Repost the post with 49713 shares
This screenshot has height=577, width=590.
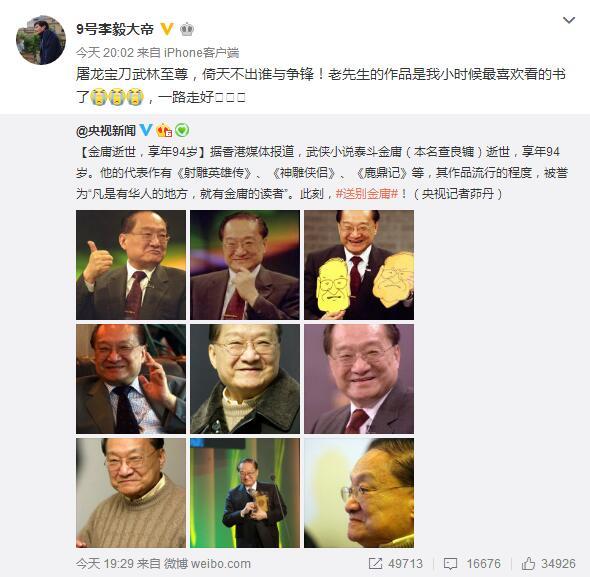395,563
